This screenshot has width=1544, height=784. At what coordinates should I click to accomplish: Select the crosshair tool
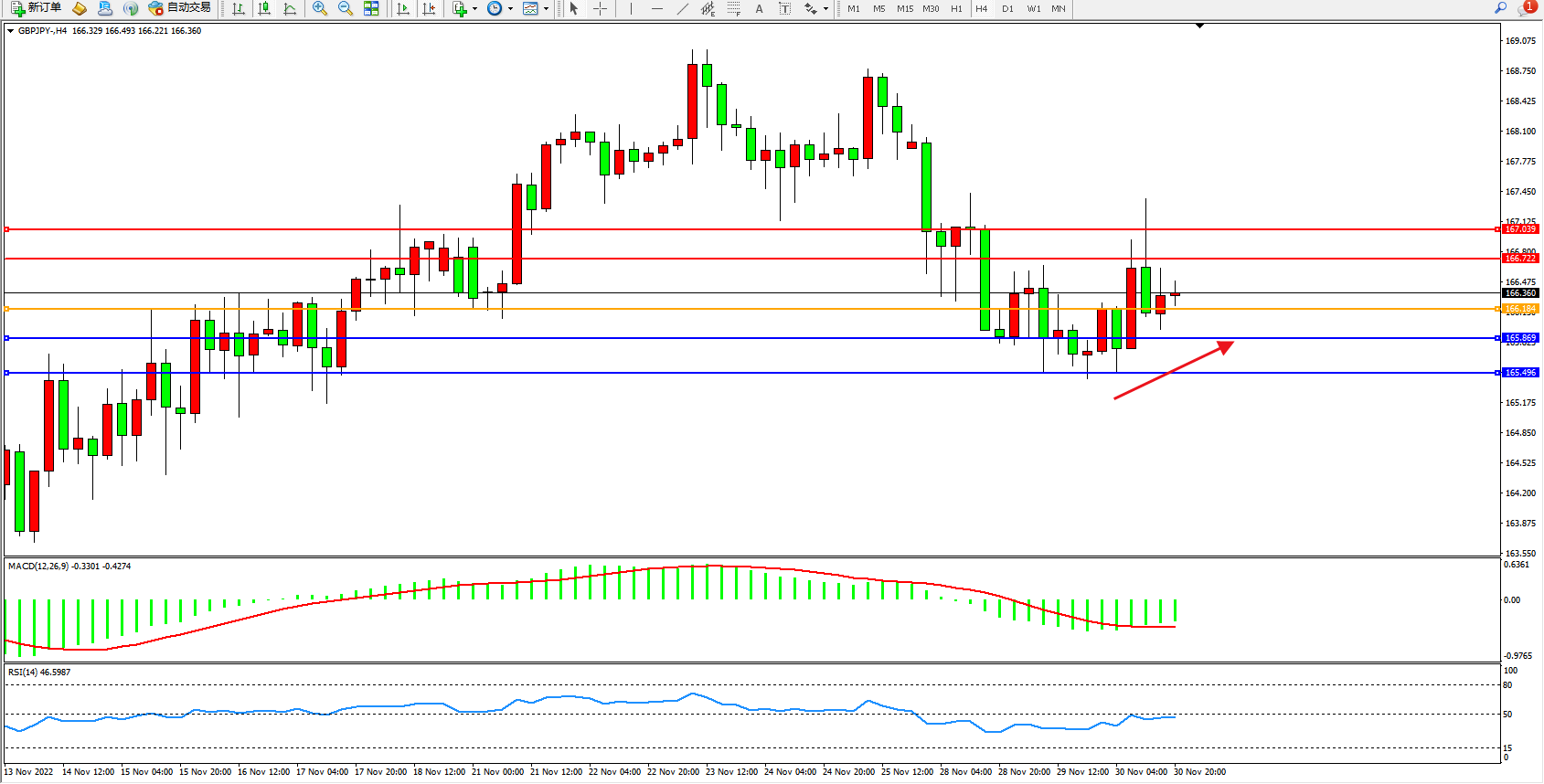[600, 8]
